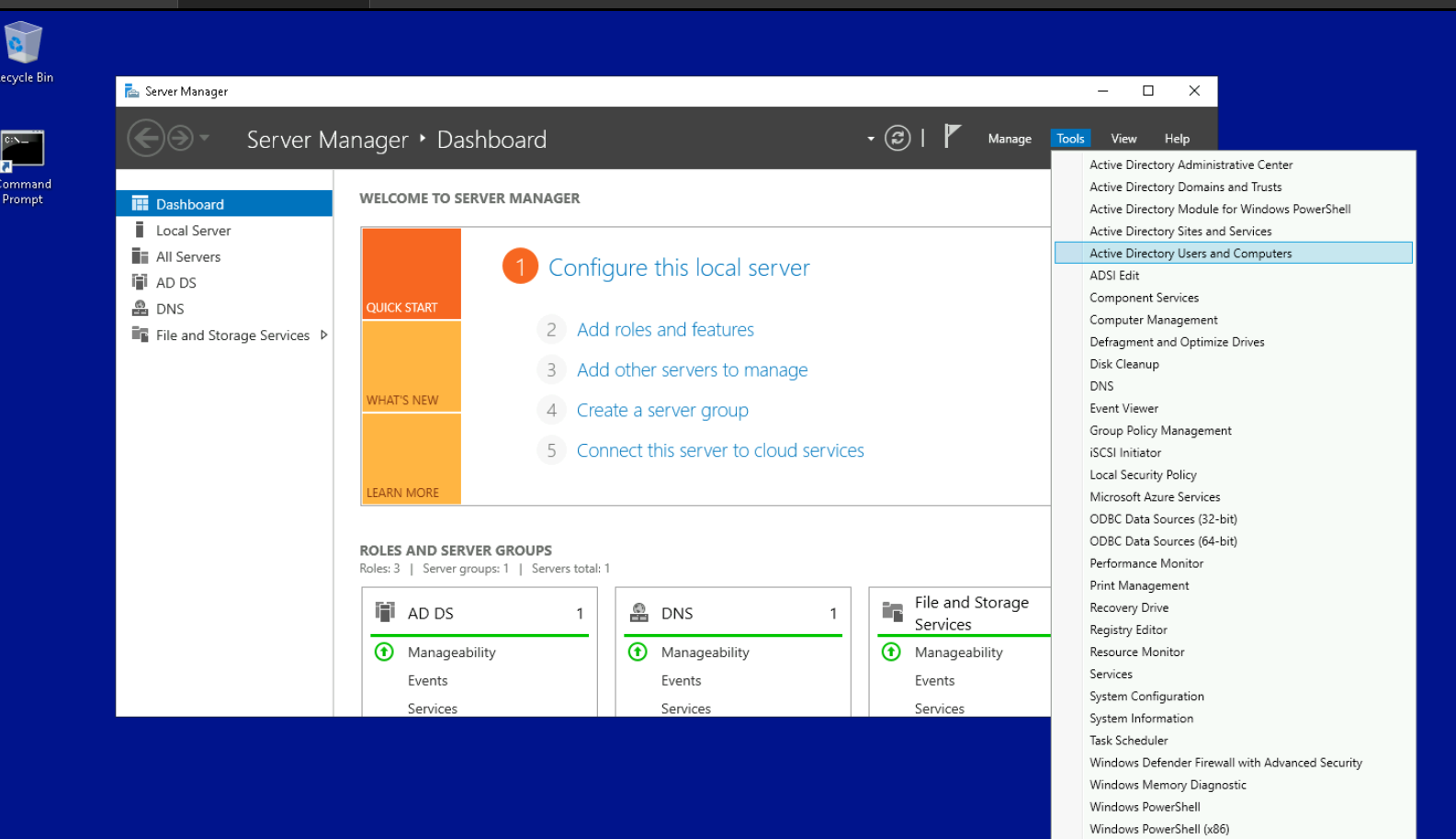Screen dimensions: 1456x839
Task: Select the WHAT'S NEW tile
Action: coord(412,366)
